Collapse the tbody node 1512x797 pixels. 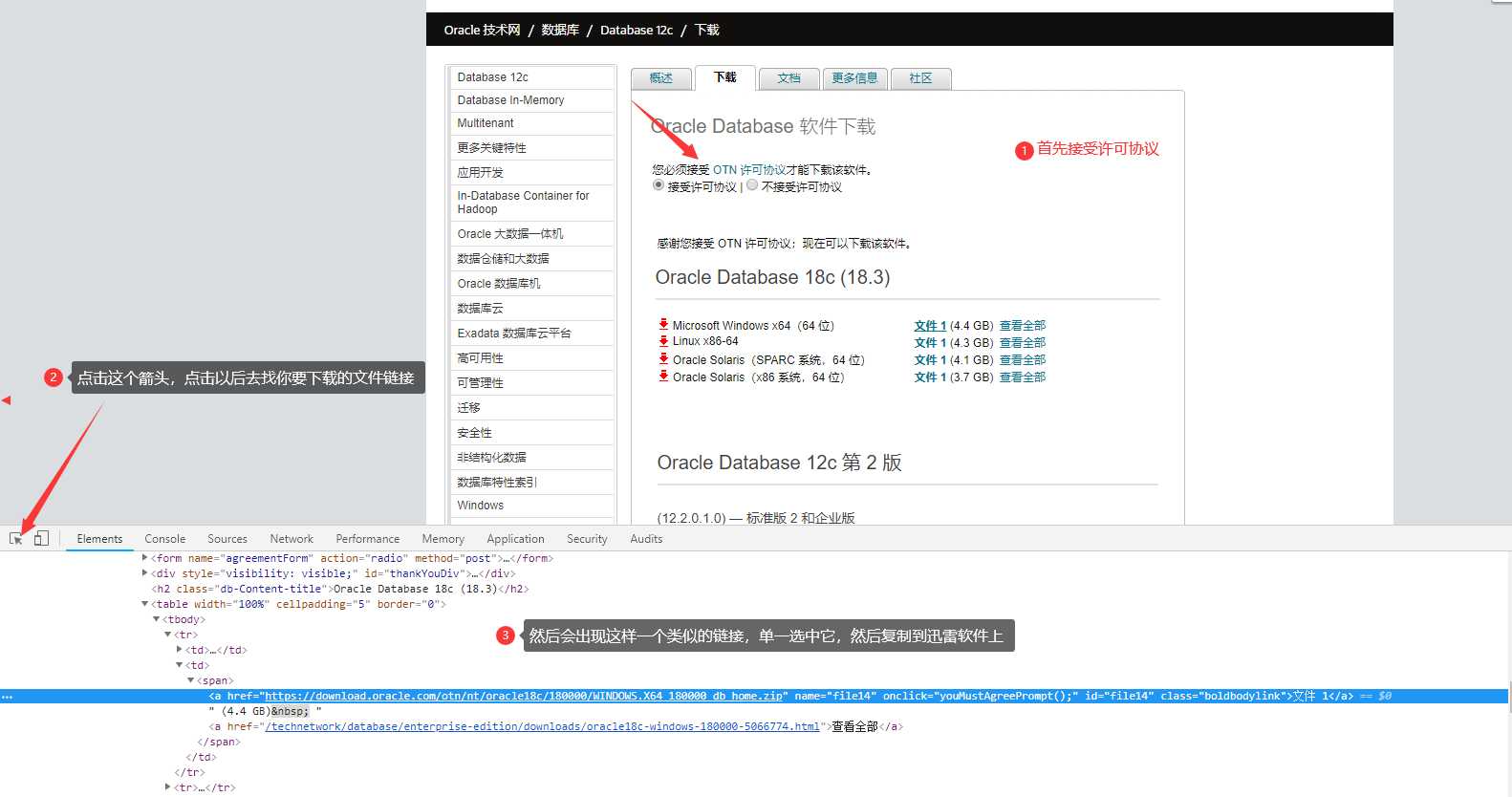157,619
